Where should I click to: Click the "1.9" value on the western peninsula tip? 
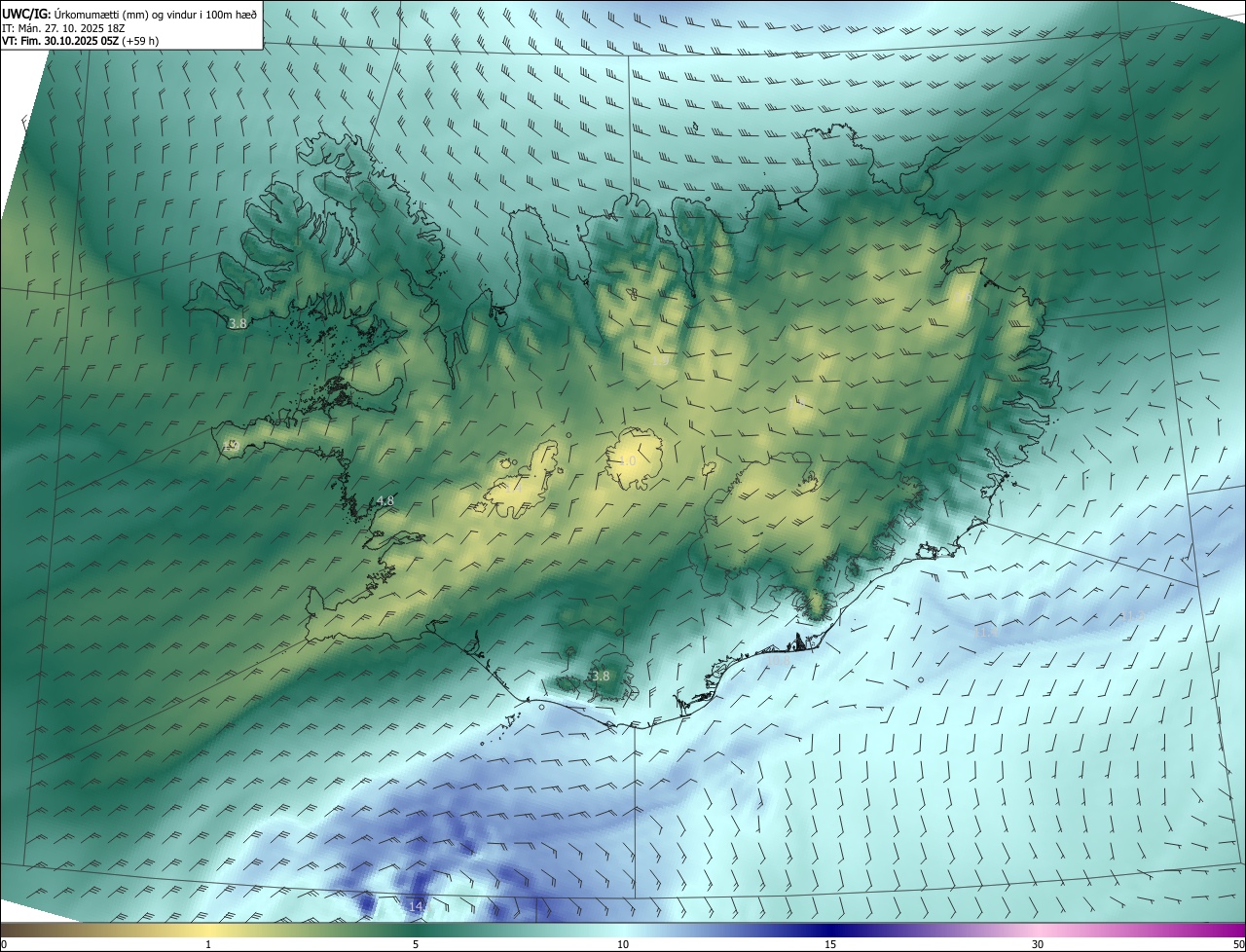[231, 445]
